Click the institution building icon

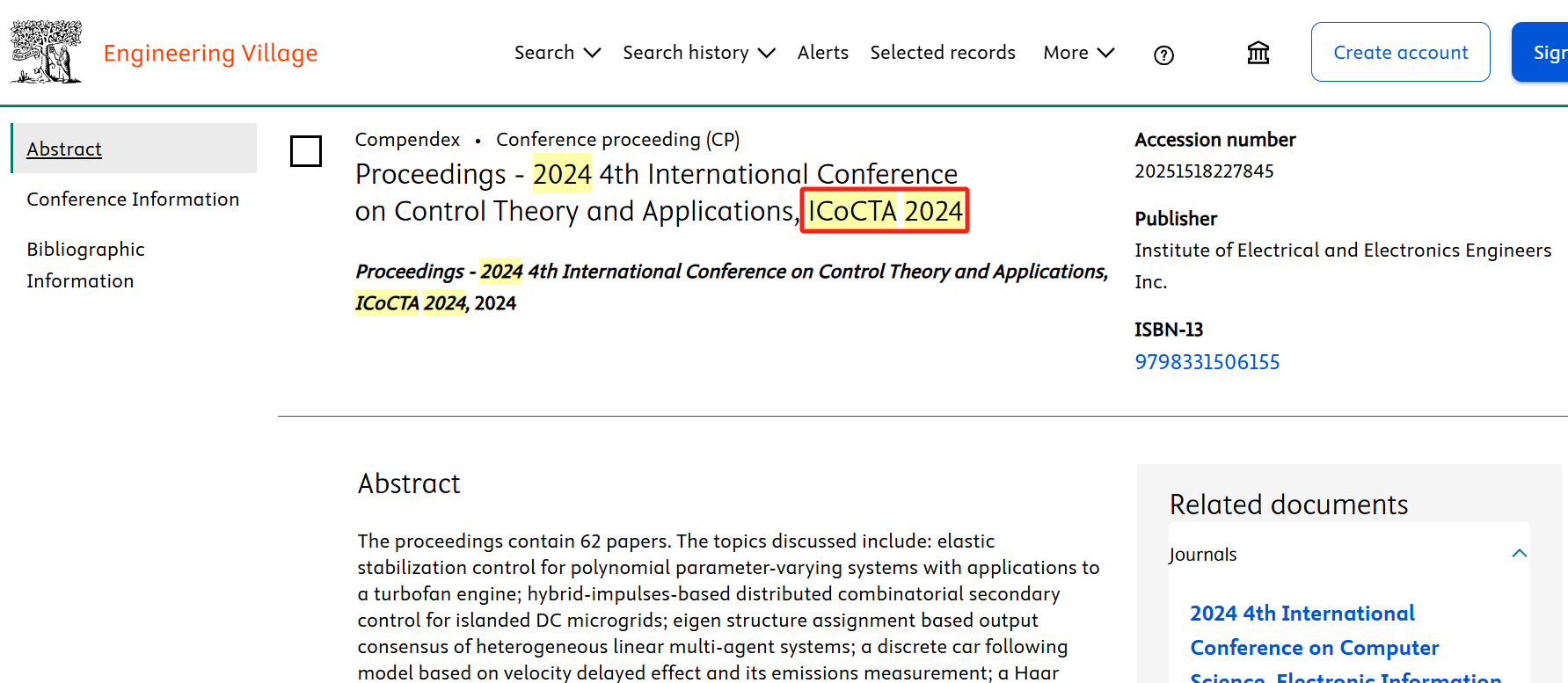(x=1258, y=53)
